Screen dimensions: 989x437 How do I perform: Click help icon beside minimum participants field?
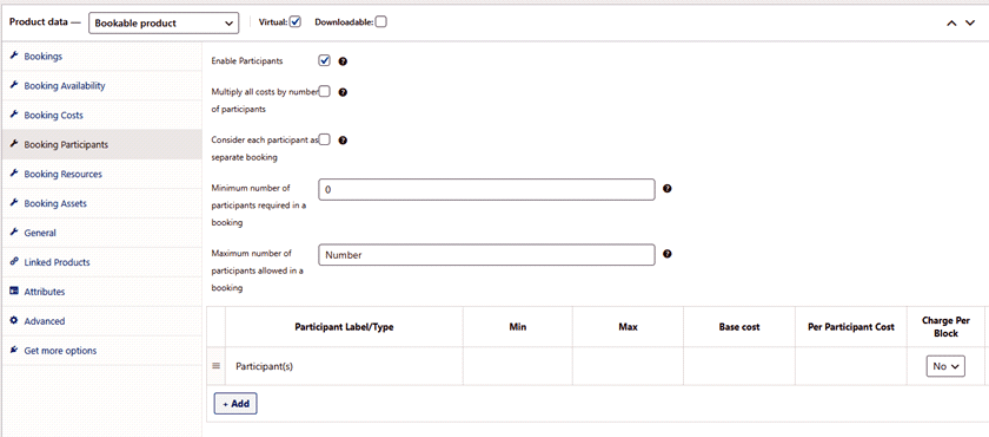tap(667, 188)
